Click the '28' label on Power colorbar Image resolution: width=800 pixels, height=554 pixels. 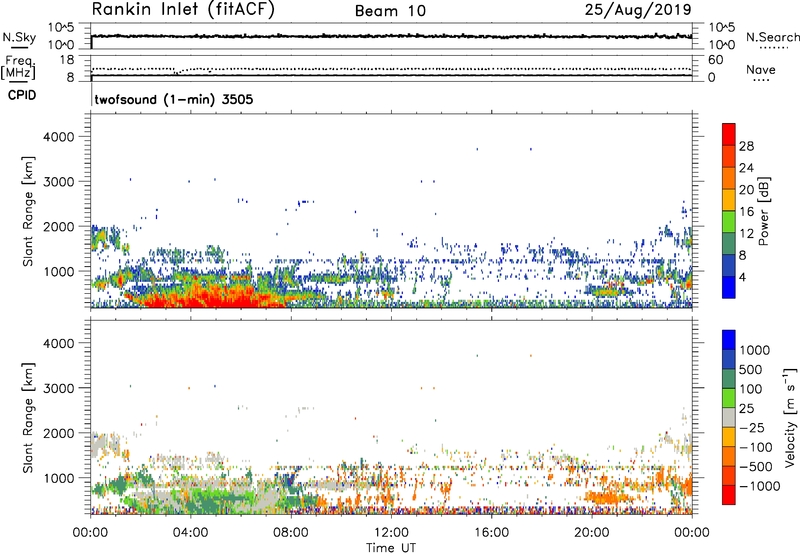click(746, 146)
